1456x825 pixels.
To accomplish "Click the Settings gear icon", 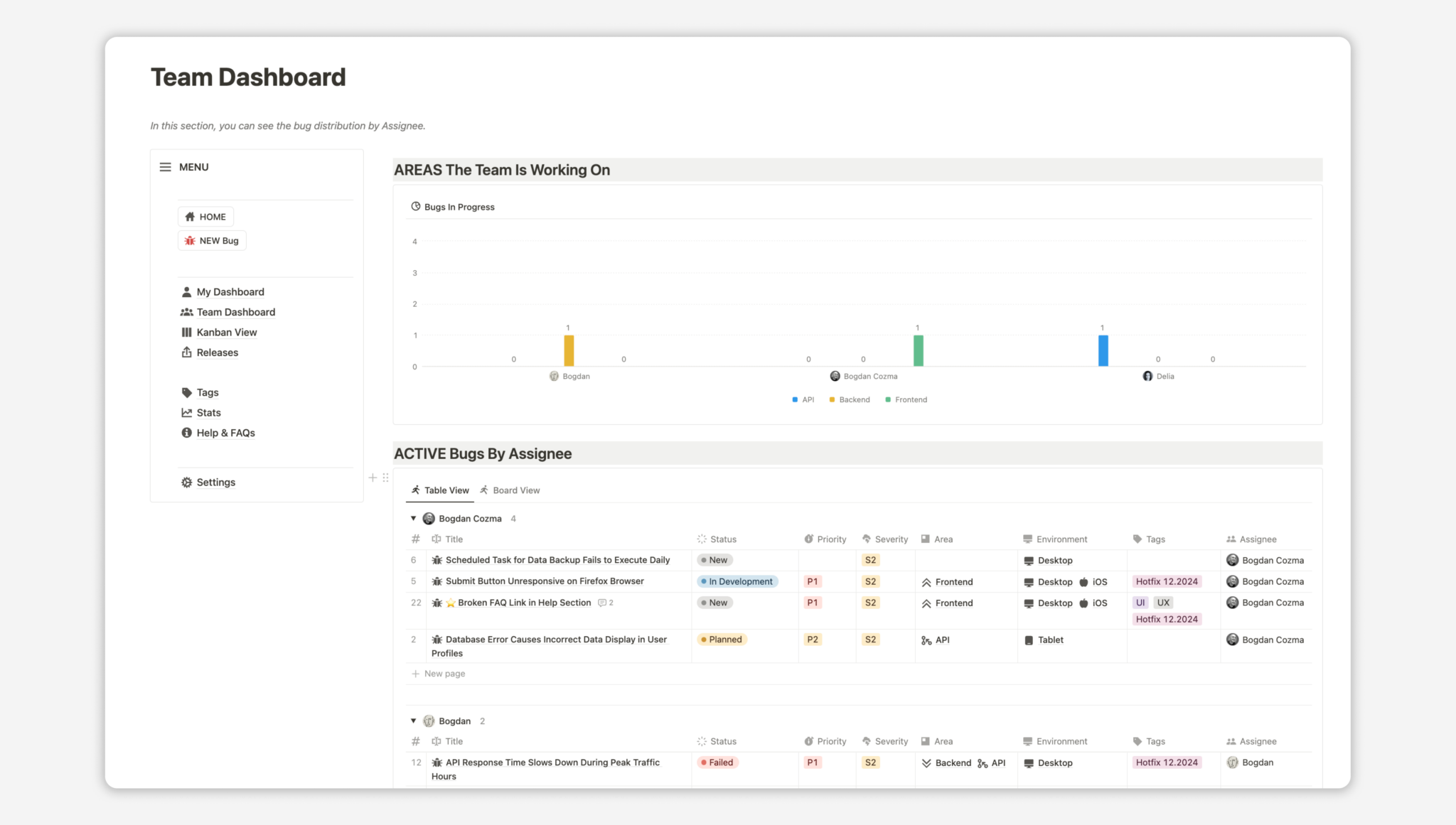I will coord(186,482).
